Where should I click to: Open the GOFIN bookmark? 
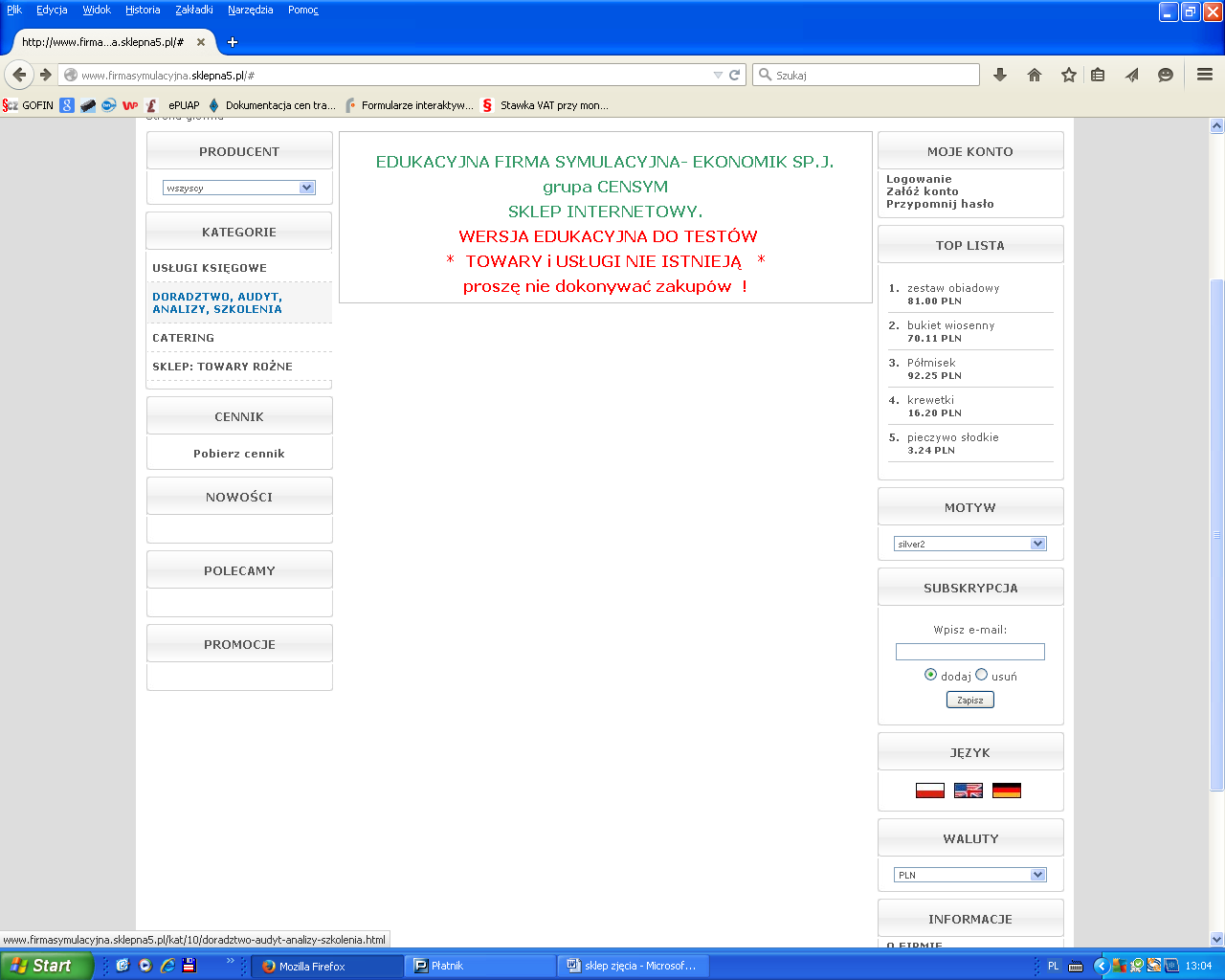[28, 105]
